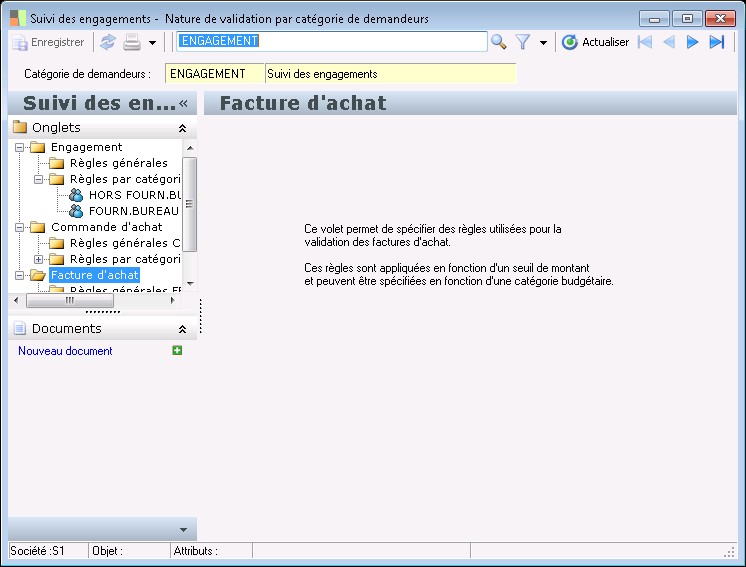The height and width of the screenshot is (567, 746).
Task: Click the Règles générales folder icon under Engagement
Action: pyautogui.click(x=57, y=163)
